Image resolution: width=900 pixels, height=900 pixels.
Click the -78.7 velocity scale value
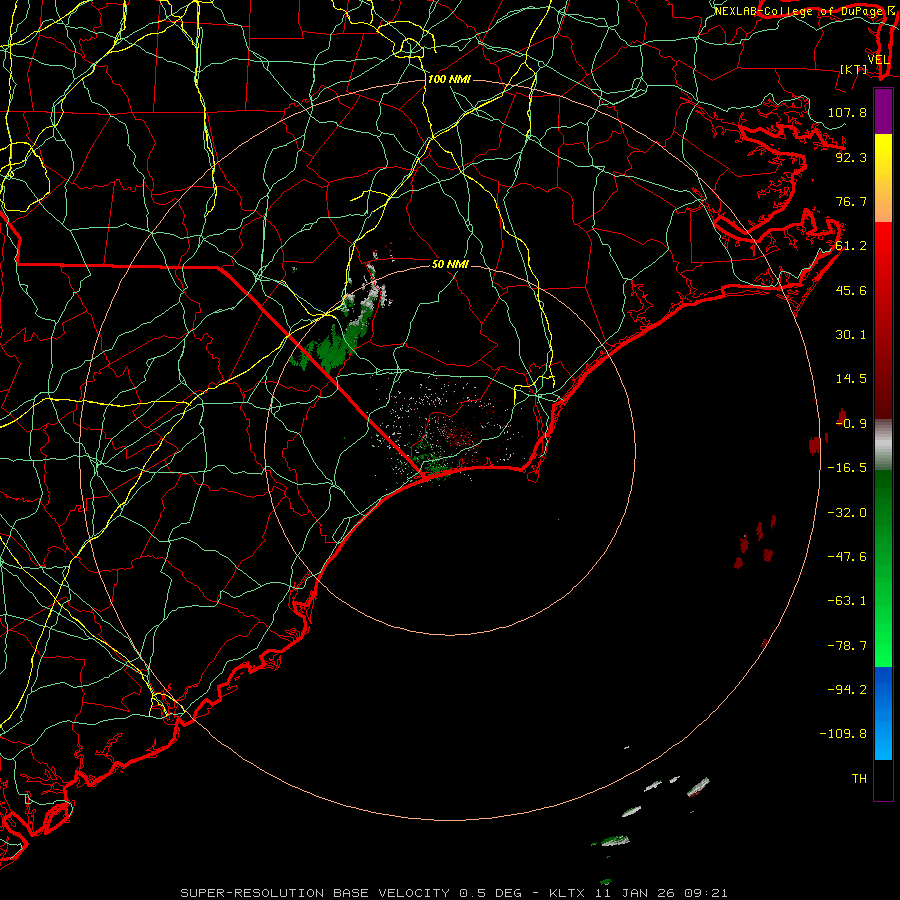[x=847, y=646]
